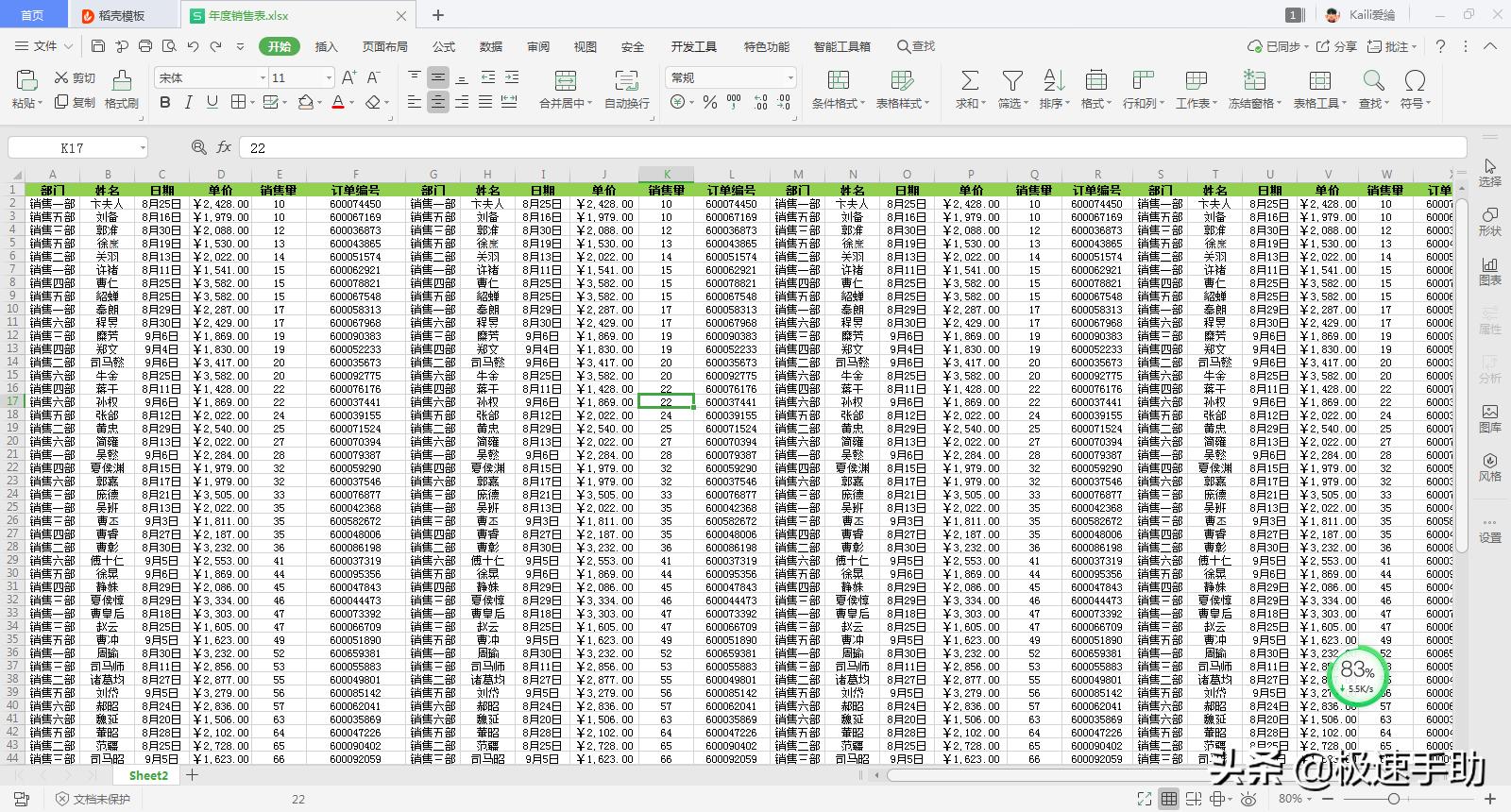This screenshot has height=812, width=1511.
Task: Expand the font size dropdown
Action: click(x=329, y=77)
